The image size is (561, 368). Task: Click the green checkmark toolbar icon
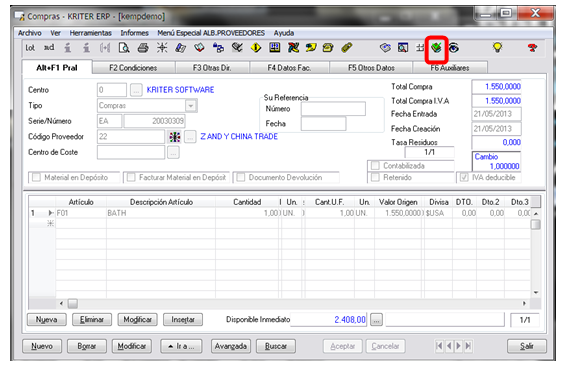436,48
